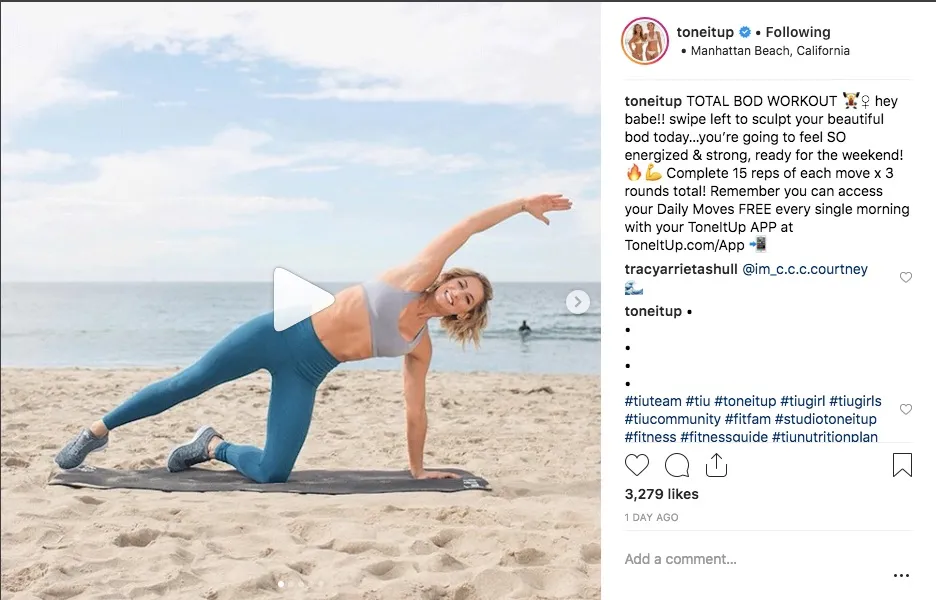The height and width of the screenshot is (600, 936).
Task: Like tracyarrietashull's comment via small heart
Action: coord(906,278)
